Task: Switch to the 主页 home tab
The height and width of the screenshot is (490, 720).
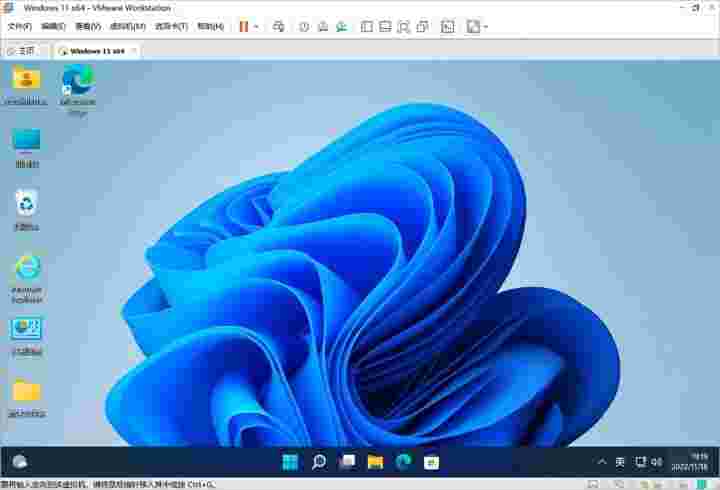Action: 22,50
